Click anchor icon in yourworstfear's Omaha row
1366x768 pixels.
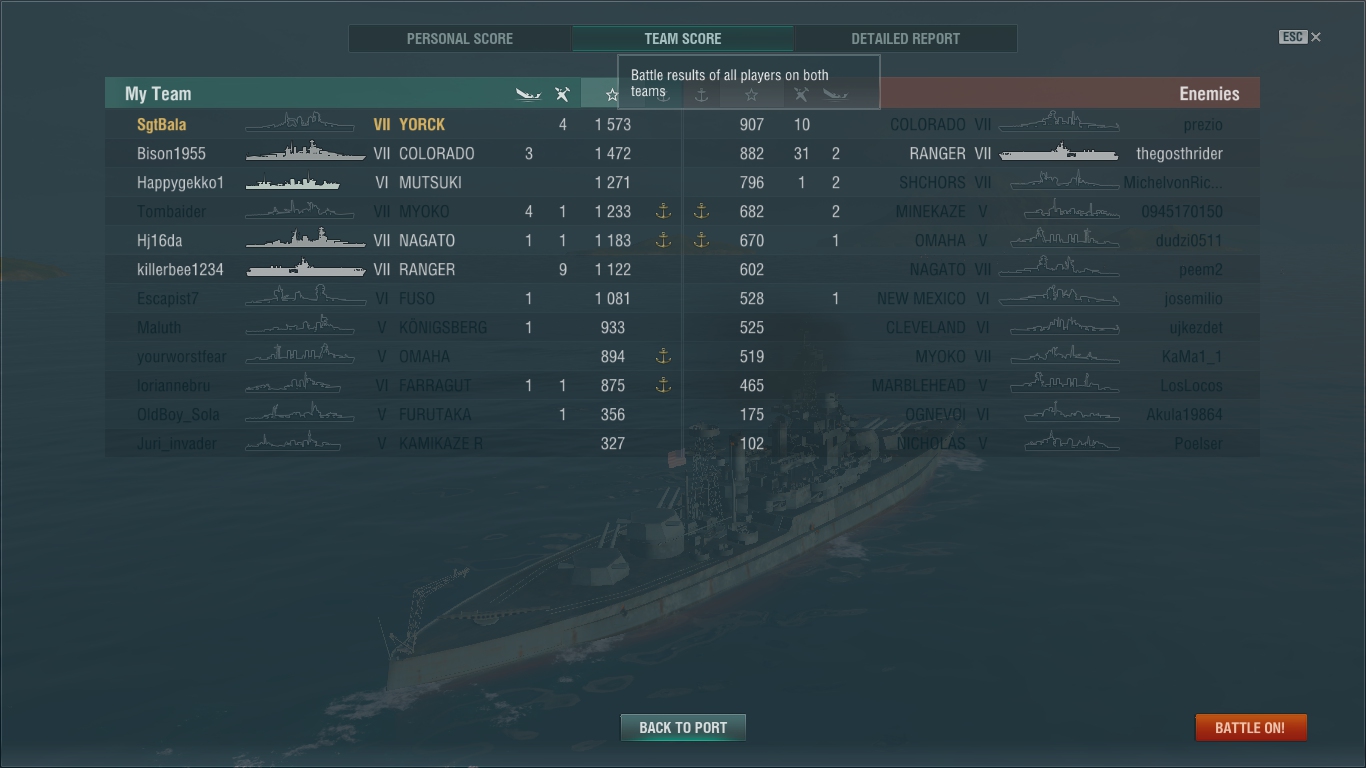(x=662, y=356)
